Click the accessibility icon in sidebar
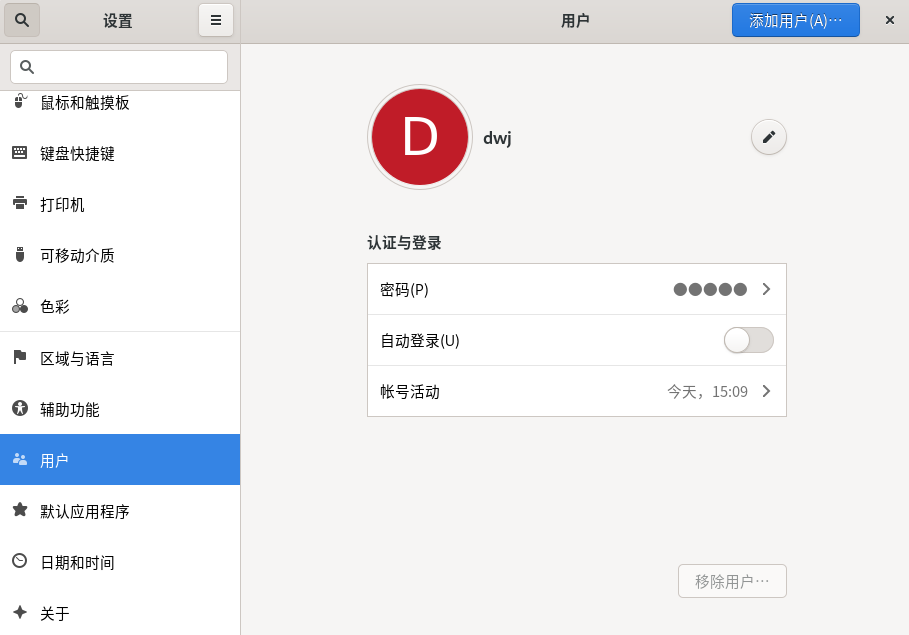 [20, 408]
